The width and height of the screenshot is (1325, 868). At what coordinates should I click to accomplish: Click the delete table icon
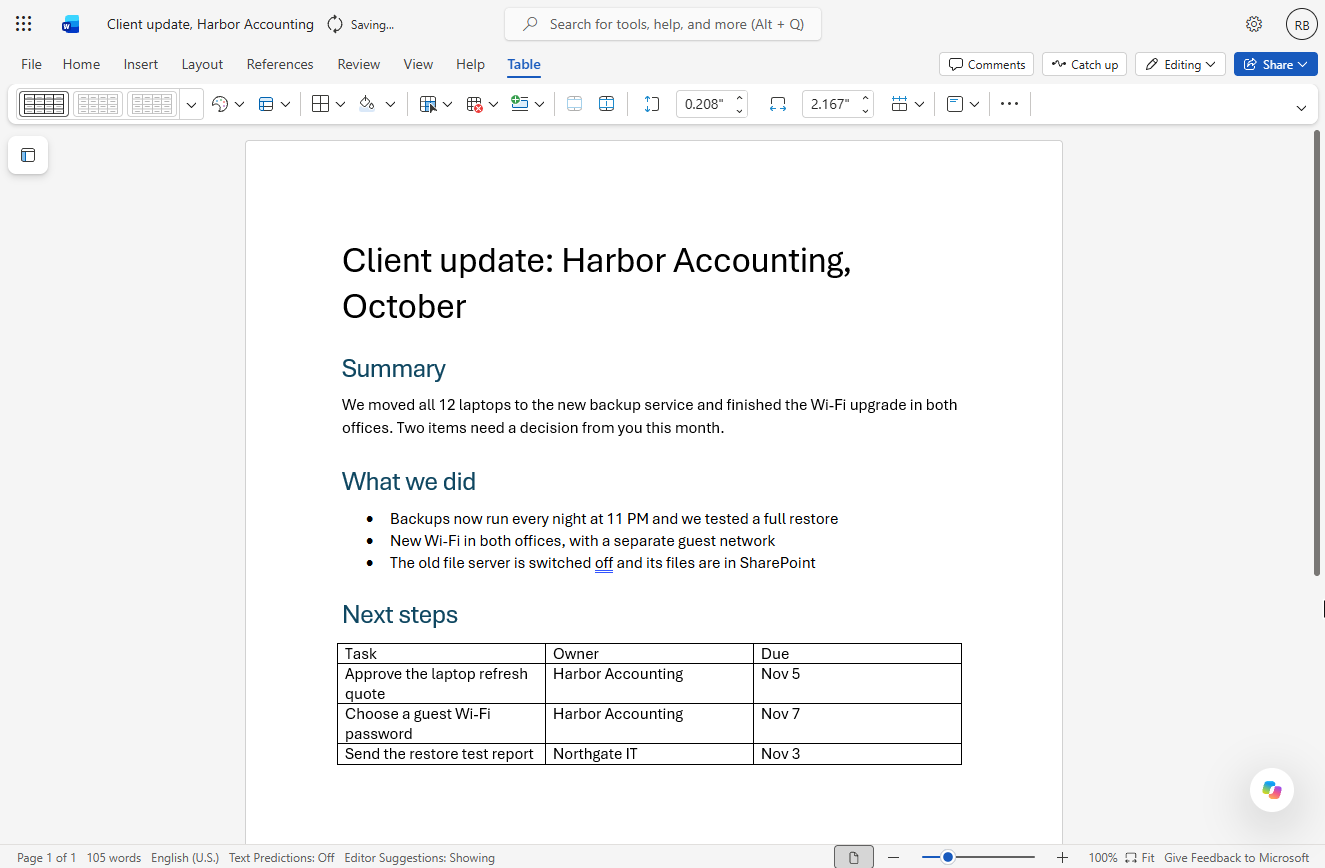click(474, 104)
